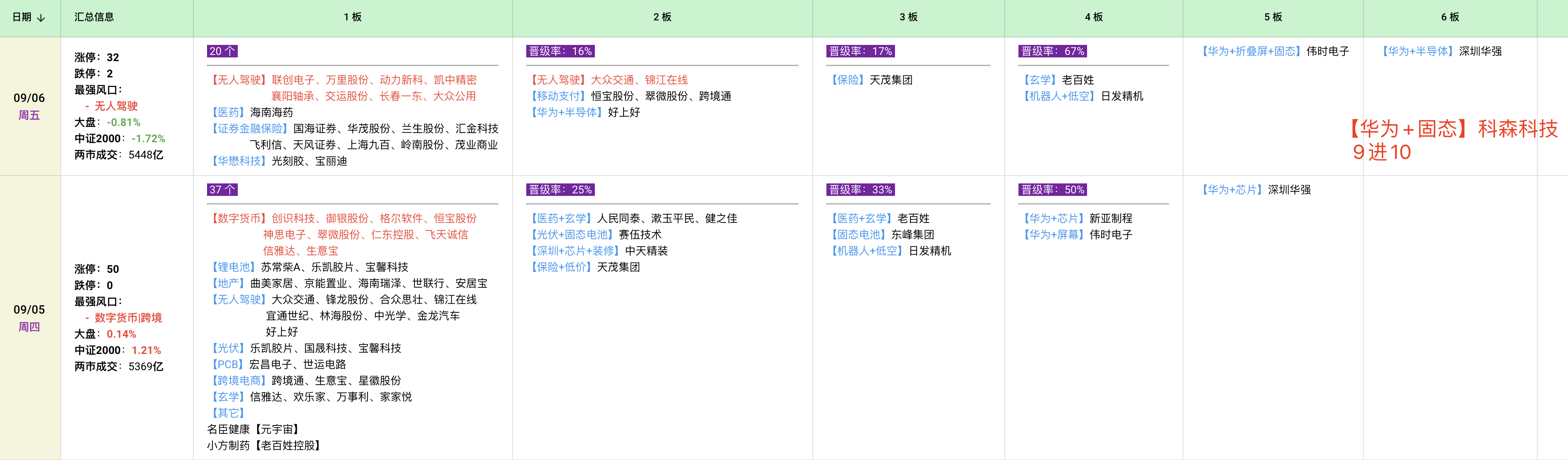Image resolution: width=1568 pixels, height=460 pixels.
Task: Click the red 【数字货币】 tag
Action: pos(239,218)
